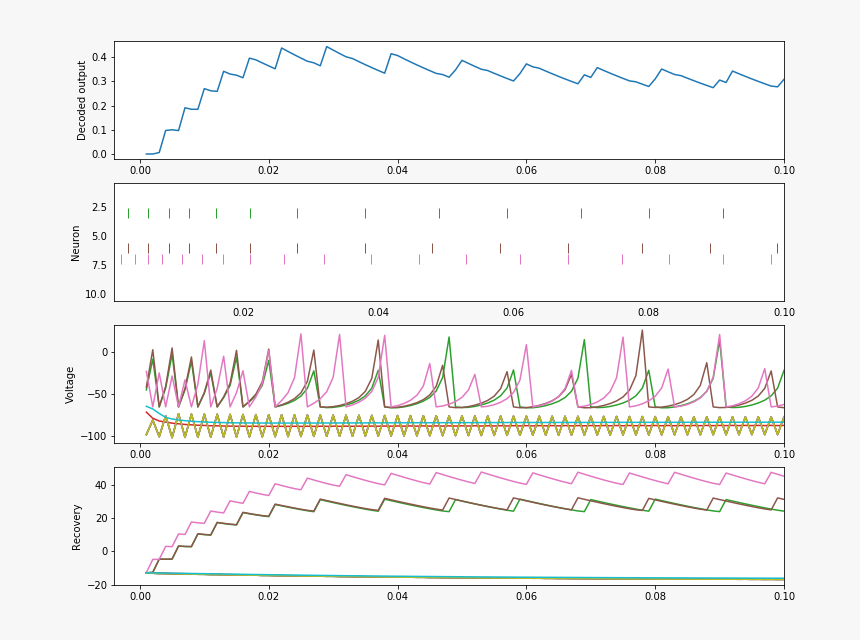Click x-tick 0.10 under the Decoded output plot
Viewport: 860px width, 640px height.
784,171
